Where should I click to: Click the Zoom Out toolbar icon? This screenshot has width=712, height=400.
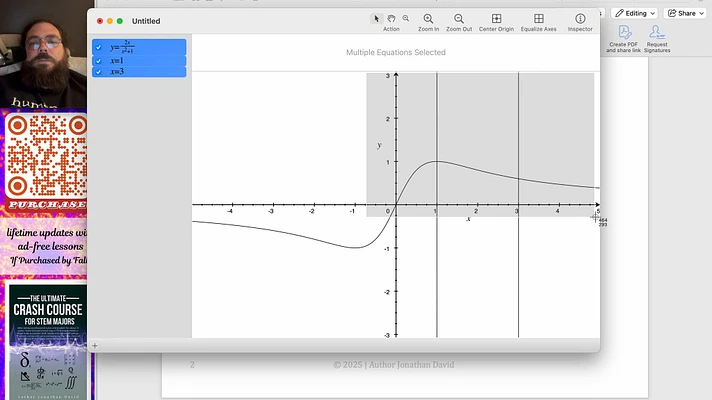(459, 19)
